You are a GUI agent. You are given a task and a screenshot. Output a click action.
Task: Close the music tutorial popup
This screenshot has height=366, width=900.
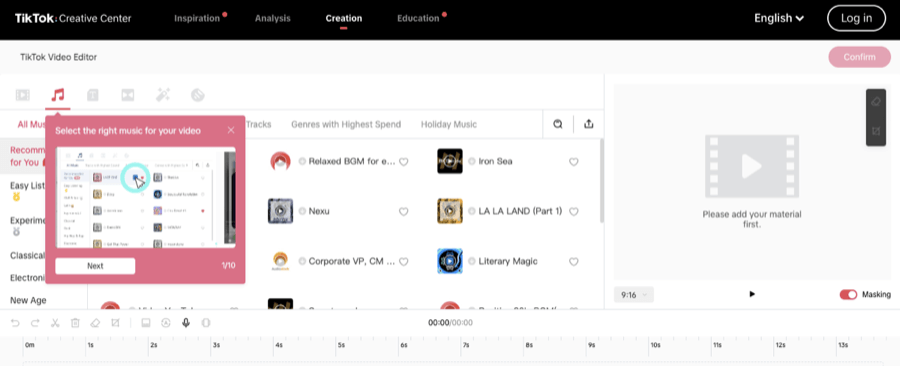pyautogui.click(x=231, y=130)
